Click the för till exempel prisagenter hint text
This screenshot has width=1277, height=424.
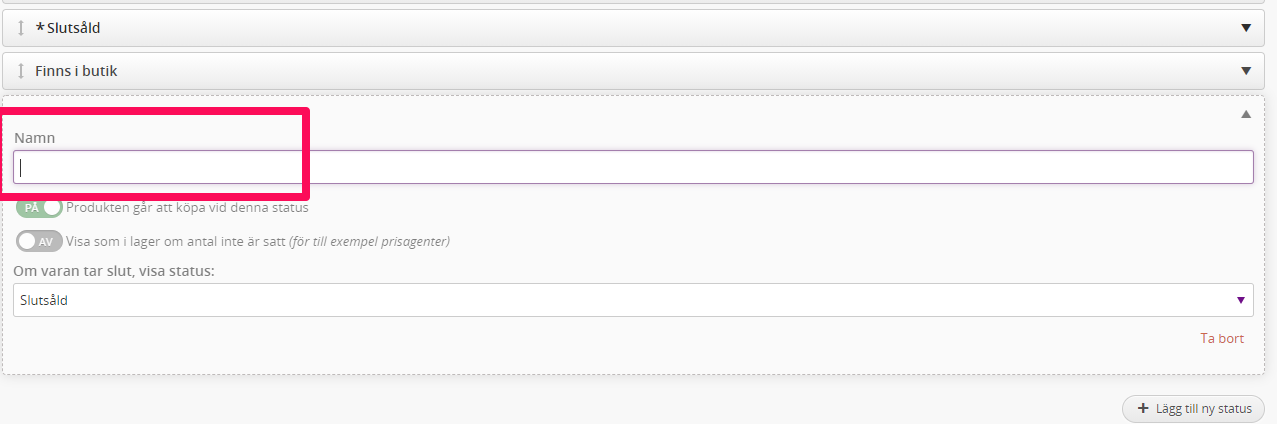point(369,241)
